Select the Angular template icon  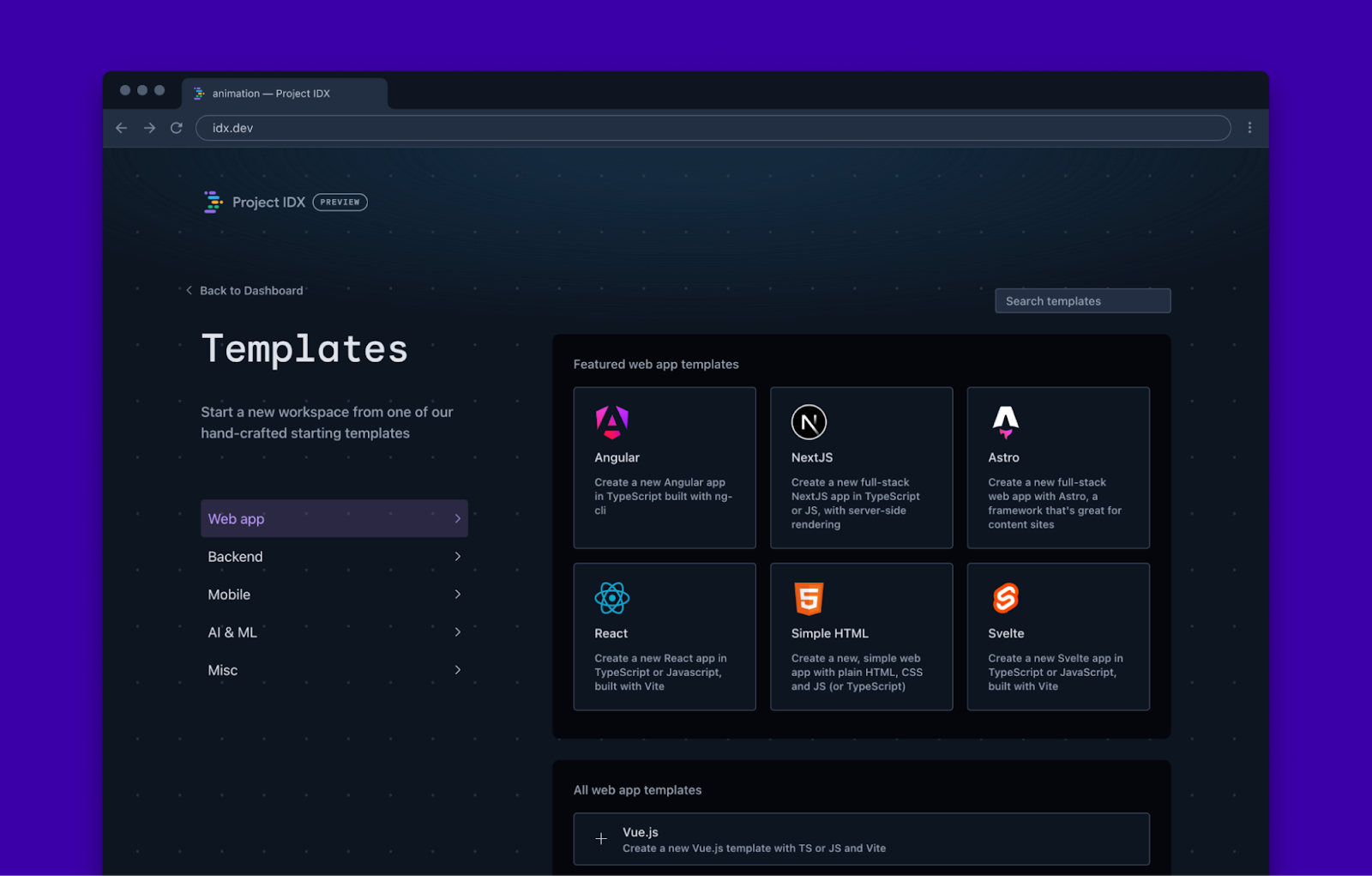tap(611, 421)
